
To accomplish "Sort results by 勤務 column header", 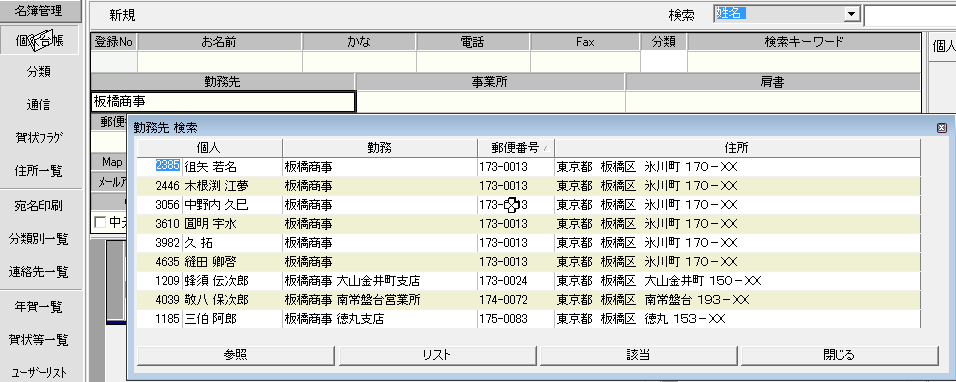I will (x=379, y=147).
